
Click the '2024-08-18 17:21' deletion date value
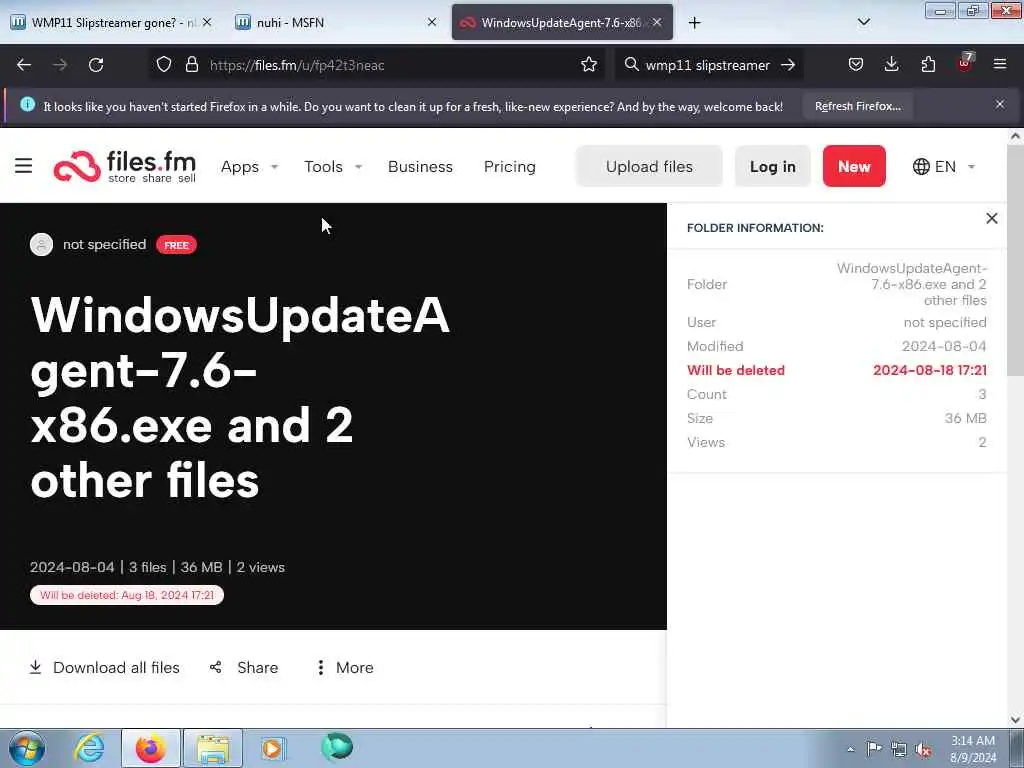[x=929, y=370]
